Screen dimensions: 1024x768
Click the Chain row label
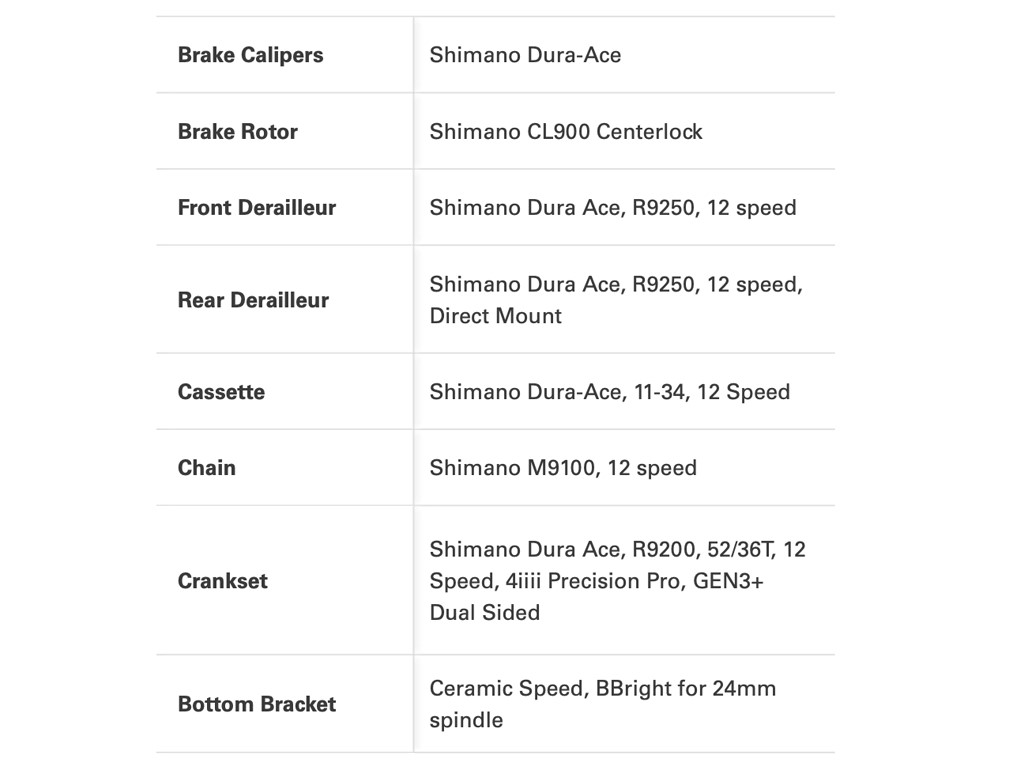click(x=206, y=467)
